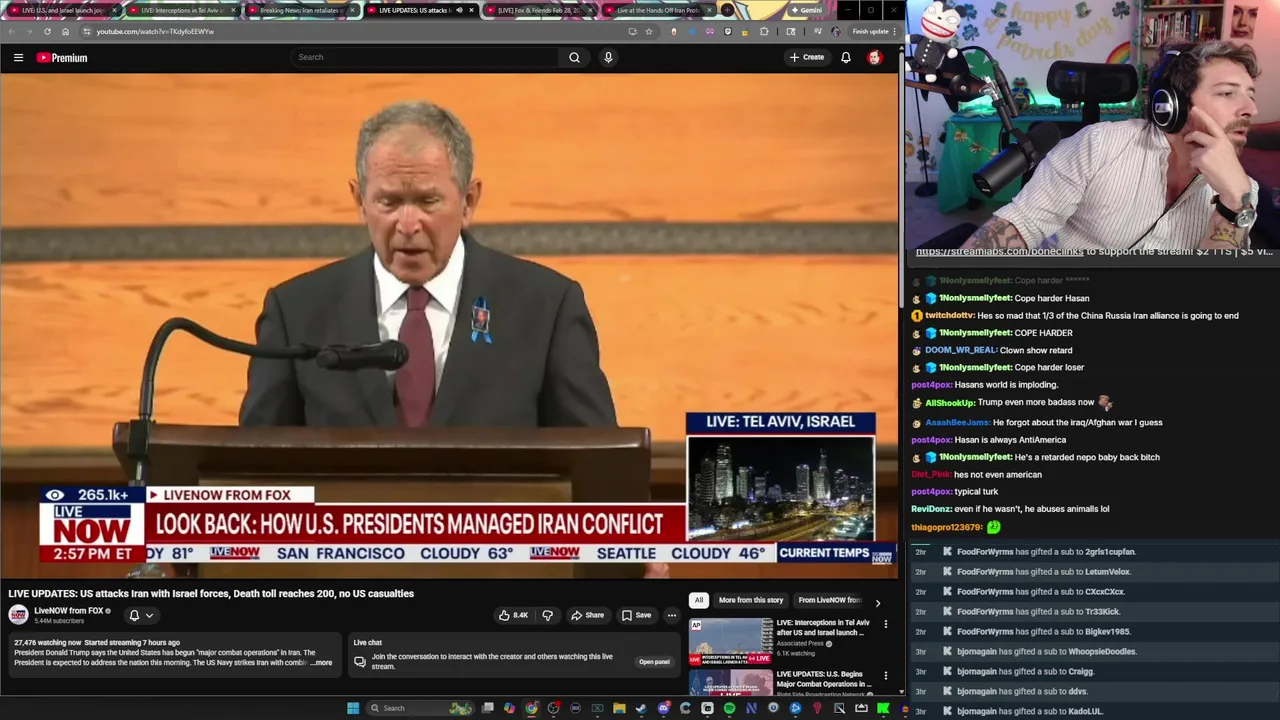Open Spotify from the taskbar
This screenshot has width=1280, height=720.
click(x=729, y=708)
